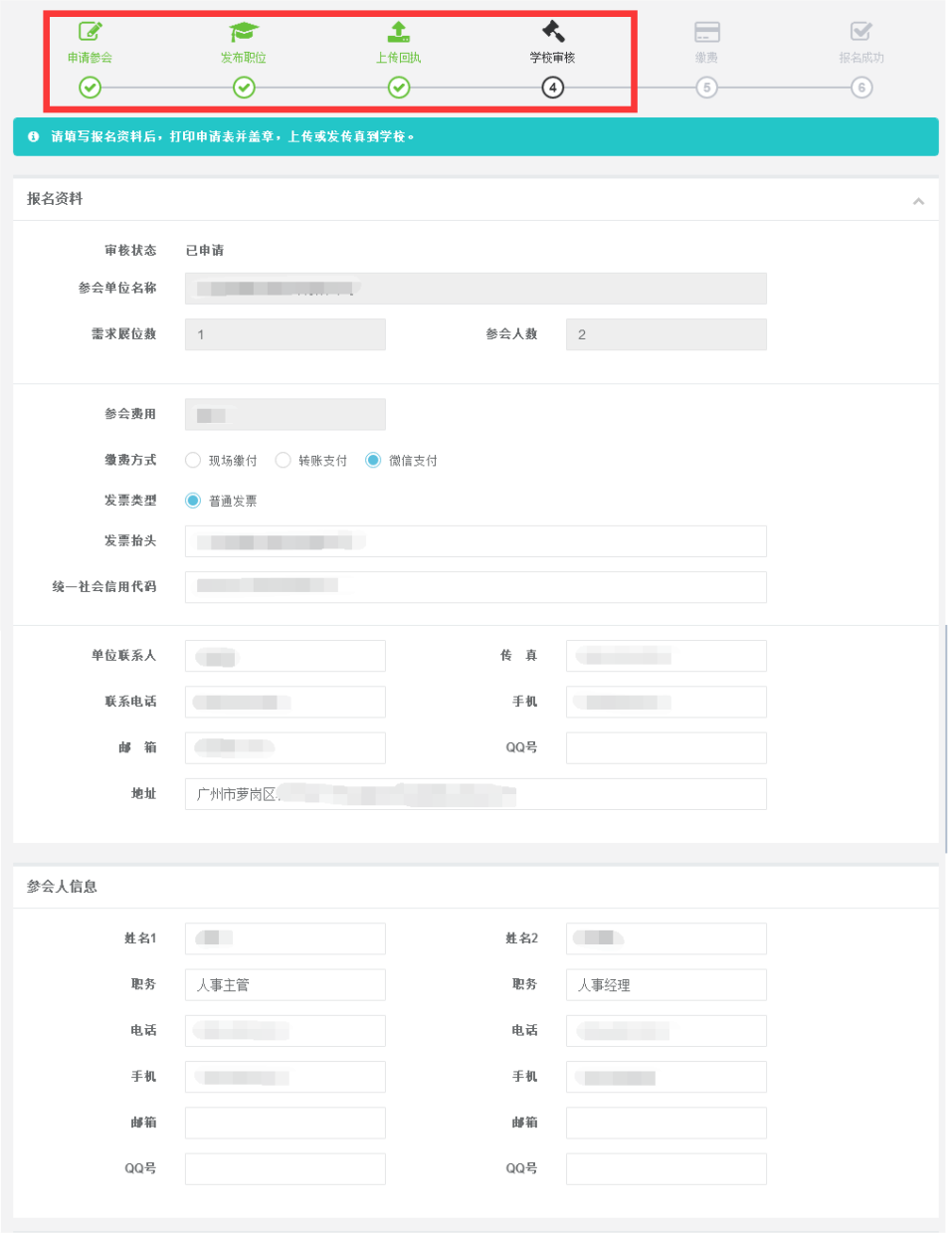The image size is (952, 1233).
Task: Click attendee 1 邮箱 field
Action: click(286, 1123)
